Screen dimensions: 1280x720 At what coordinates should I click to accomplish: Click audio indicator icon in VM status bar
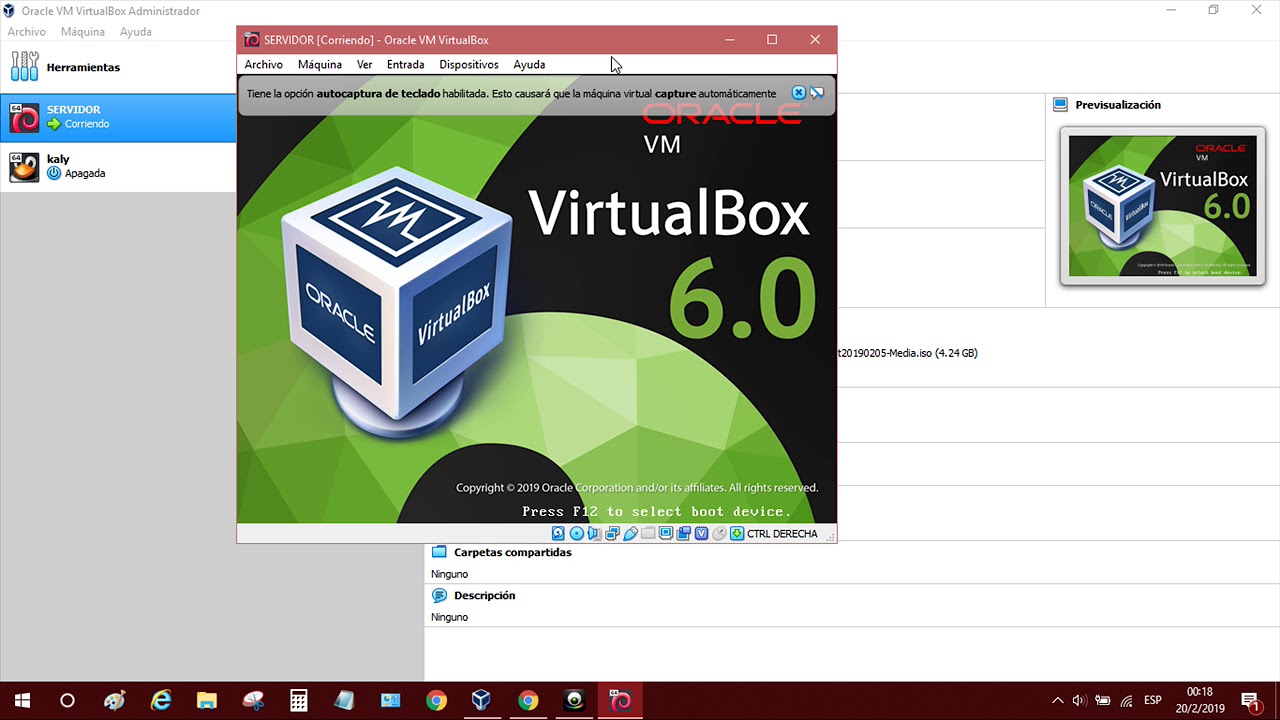[x=594, y=534]
